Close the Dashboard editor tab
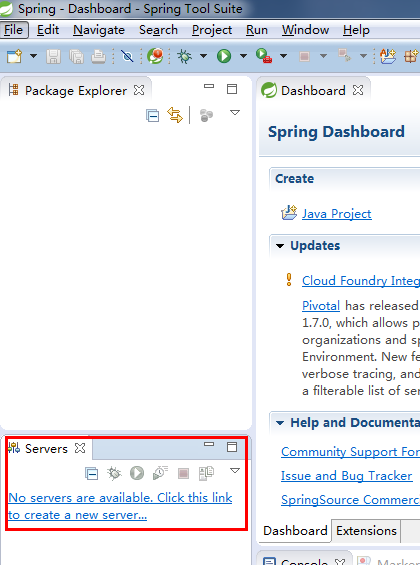 point(358,90)
